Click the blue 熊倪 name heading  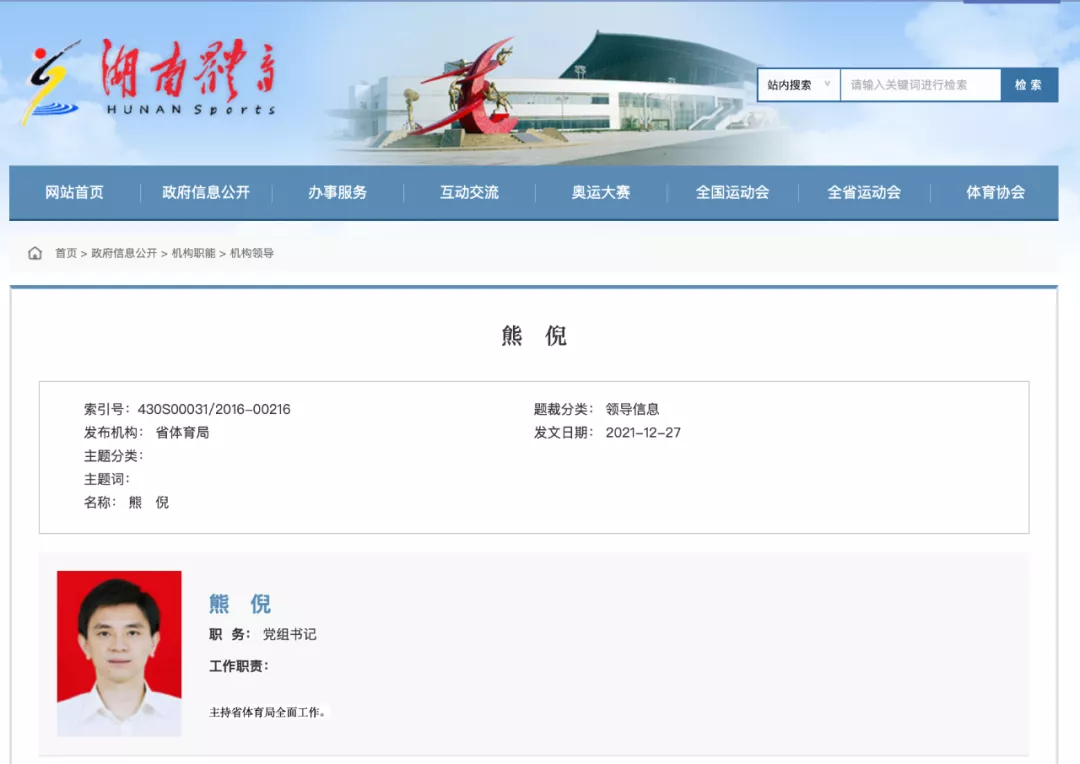240,604
